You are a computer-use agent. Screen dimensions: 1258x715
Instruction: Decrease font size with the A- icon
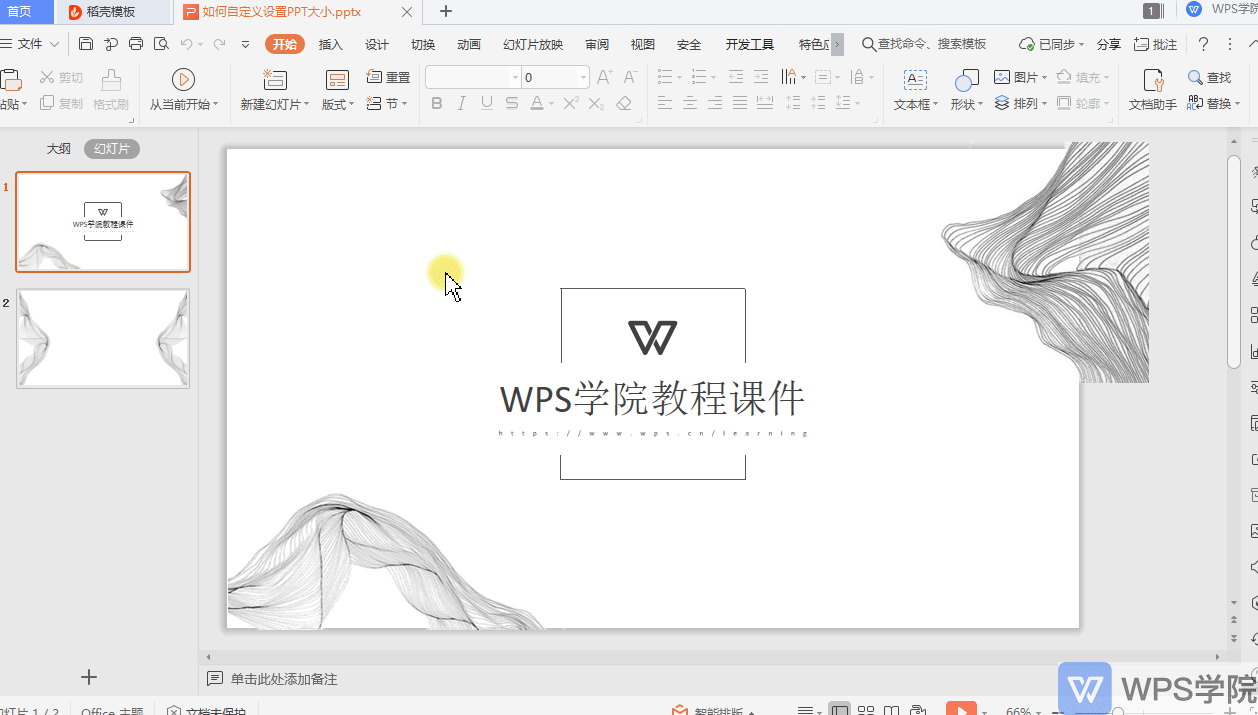coord(630,77)
